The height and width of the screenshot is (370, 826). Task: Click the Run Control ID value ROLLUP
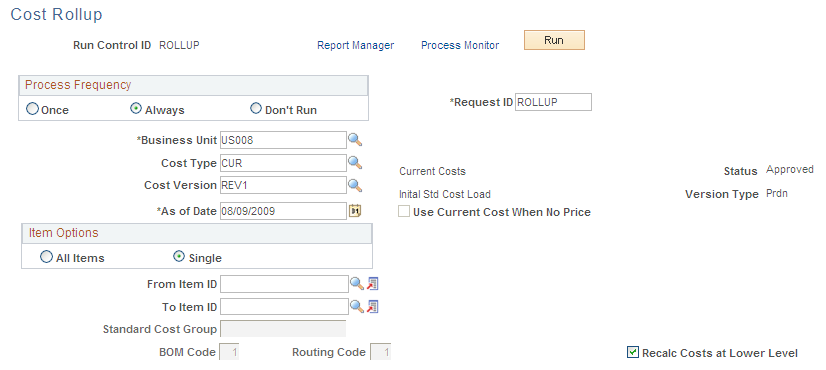pos(179,45)
